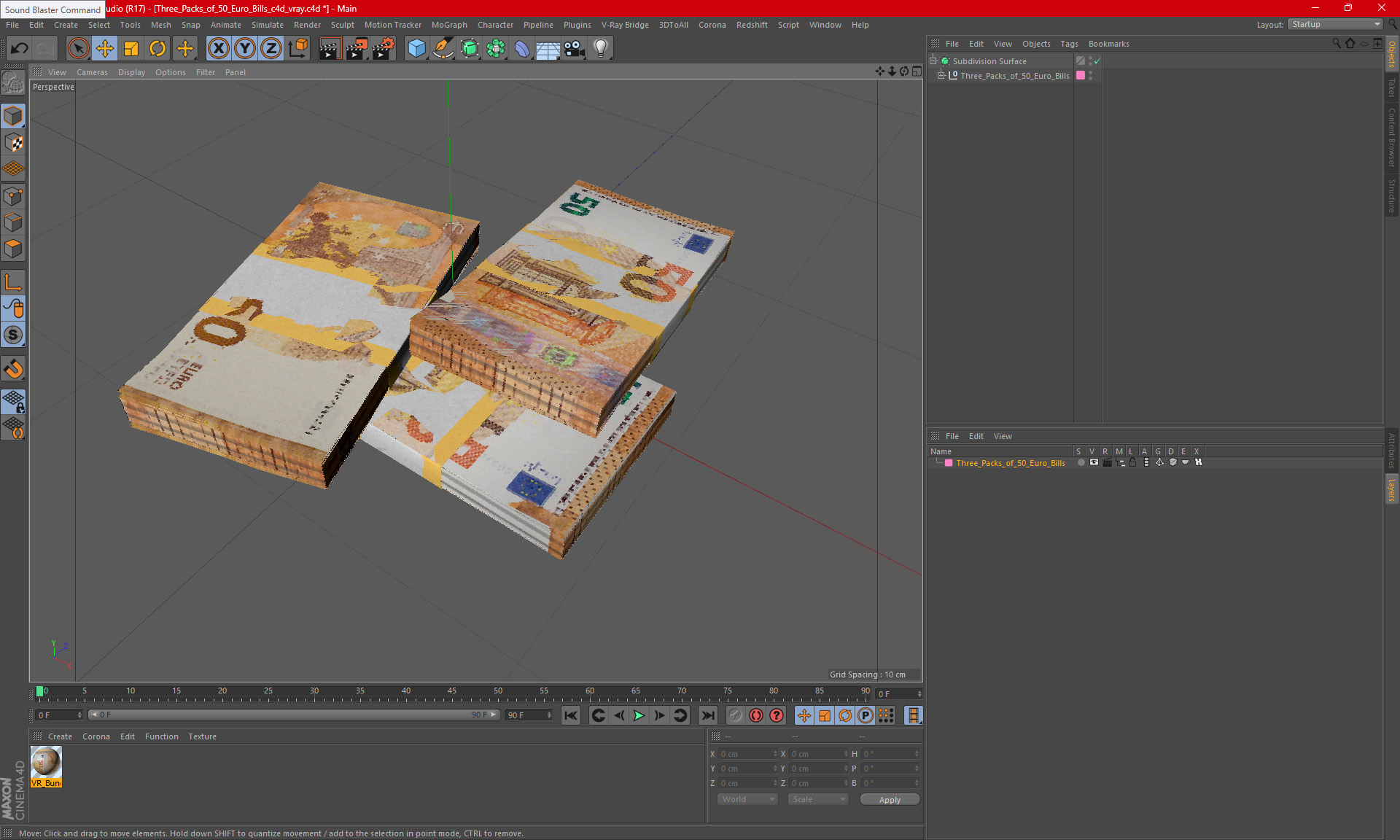This screenshot has height=840, width=1400.
Task: Go to end of animation
Action: (707, 715)
